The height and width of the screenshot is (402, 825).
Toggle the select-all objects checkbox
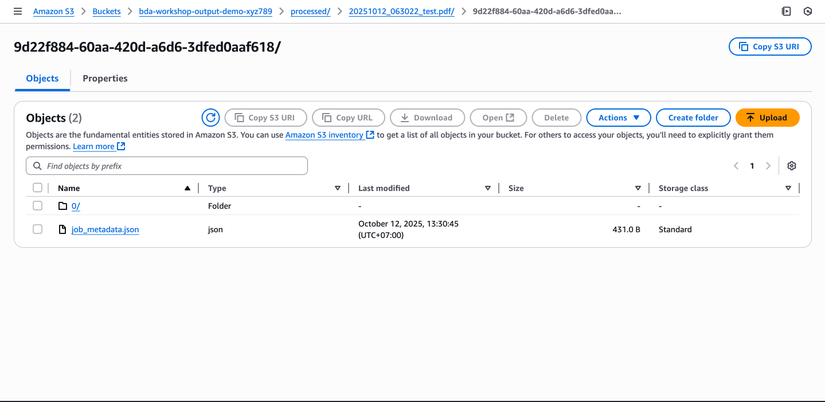click(37, 188)
